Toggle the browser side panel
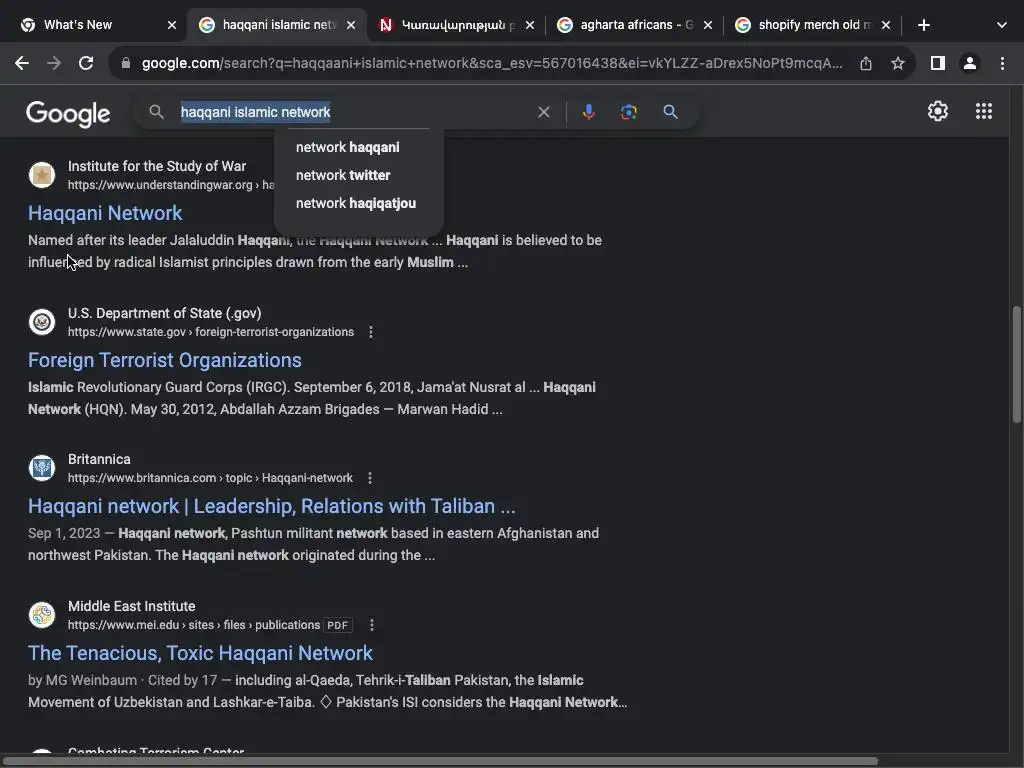 pos(938,63)
